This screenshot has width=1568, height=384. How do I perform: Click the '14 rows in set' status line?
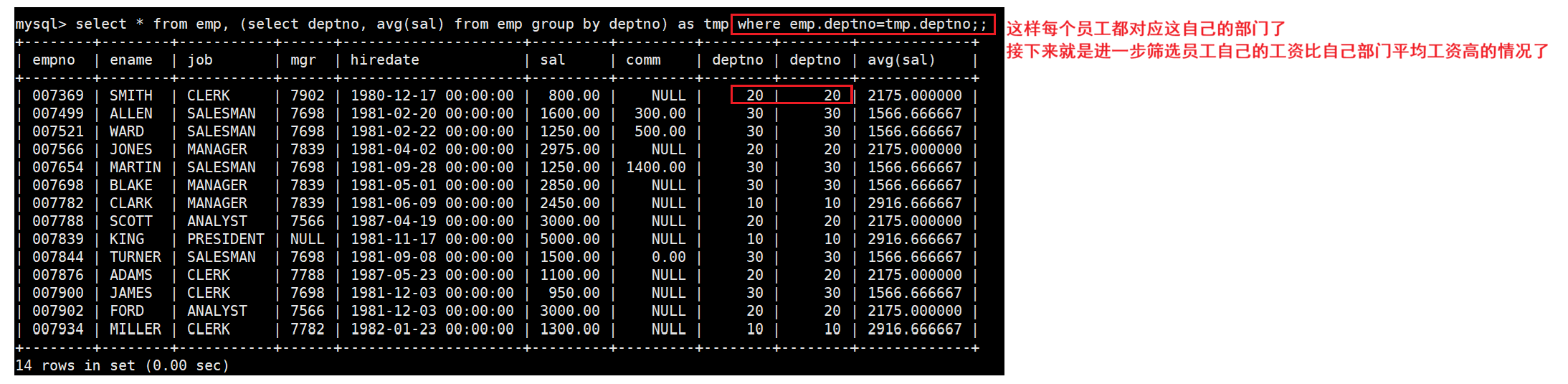click(x=122, y=365)
